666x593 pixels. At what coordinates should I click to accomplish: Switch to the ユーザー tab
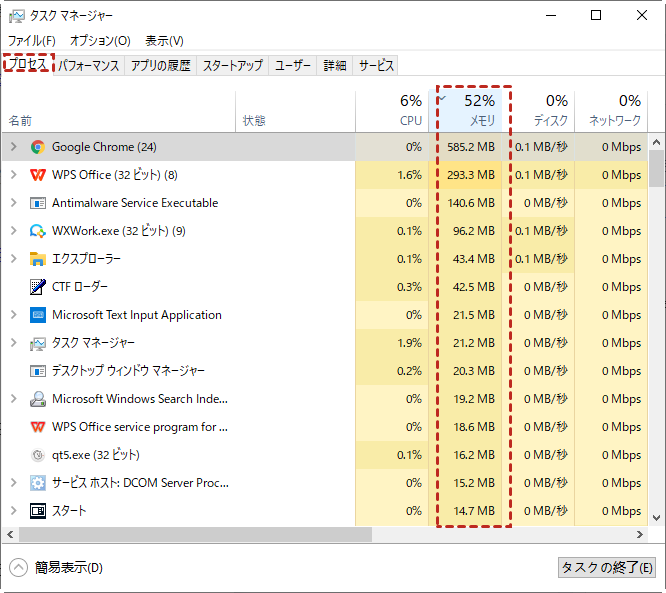[x=293, y=65]
